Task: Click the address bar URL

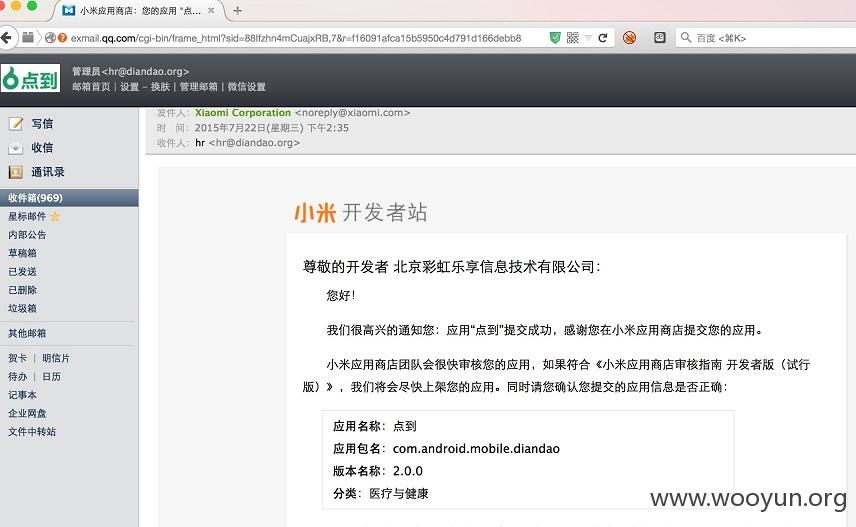Action: pos(296,38)
